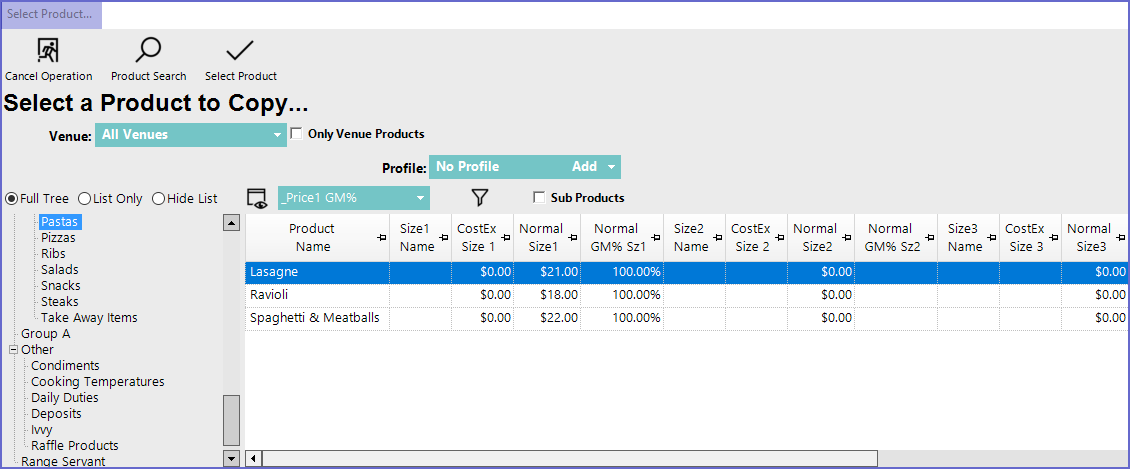Enable Only Venue Products checkbox
The width and height of the screenshot is (1130, 469).
pyautogui.click(x=296, y=134)
